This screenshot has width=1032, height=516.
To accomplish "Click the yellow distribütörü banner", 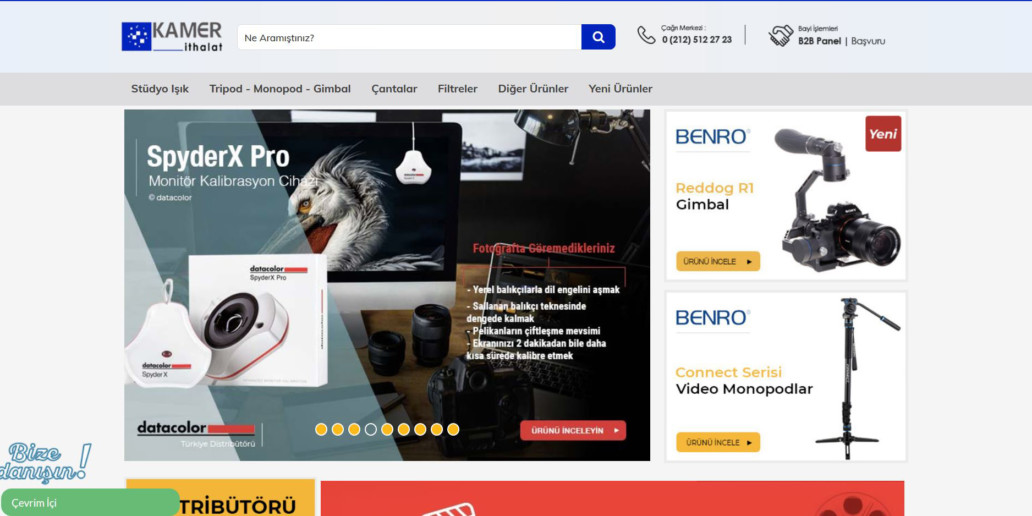I will (x=220, y=498).
